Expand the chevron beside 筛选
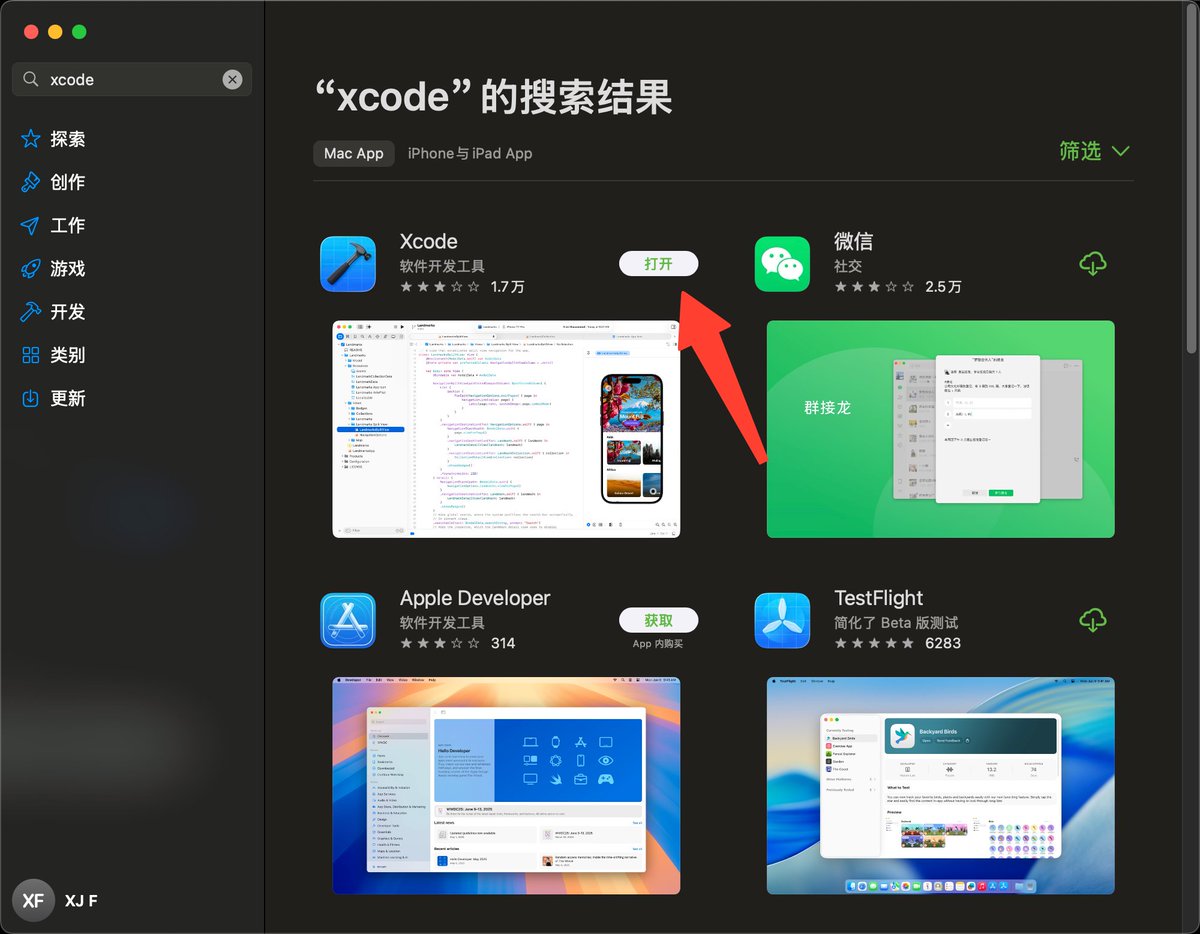This screenshot has height=934, width=1200. pyautogui.click(x=1120, y=151)
